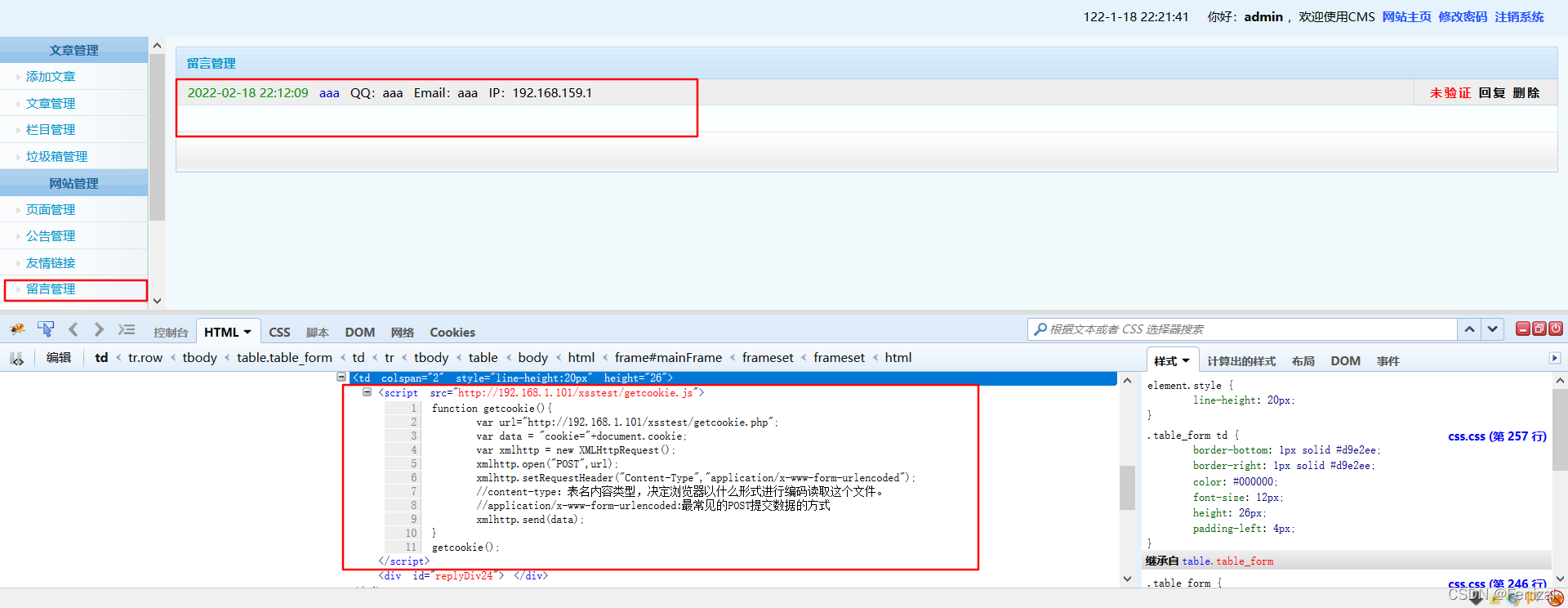This screenshot has height=608, width=1568.
Task: Open the 网络 network tab
Action: click(x=403, y=333)
